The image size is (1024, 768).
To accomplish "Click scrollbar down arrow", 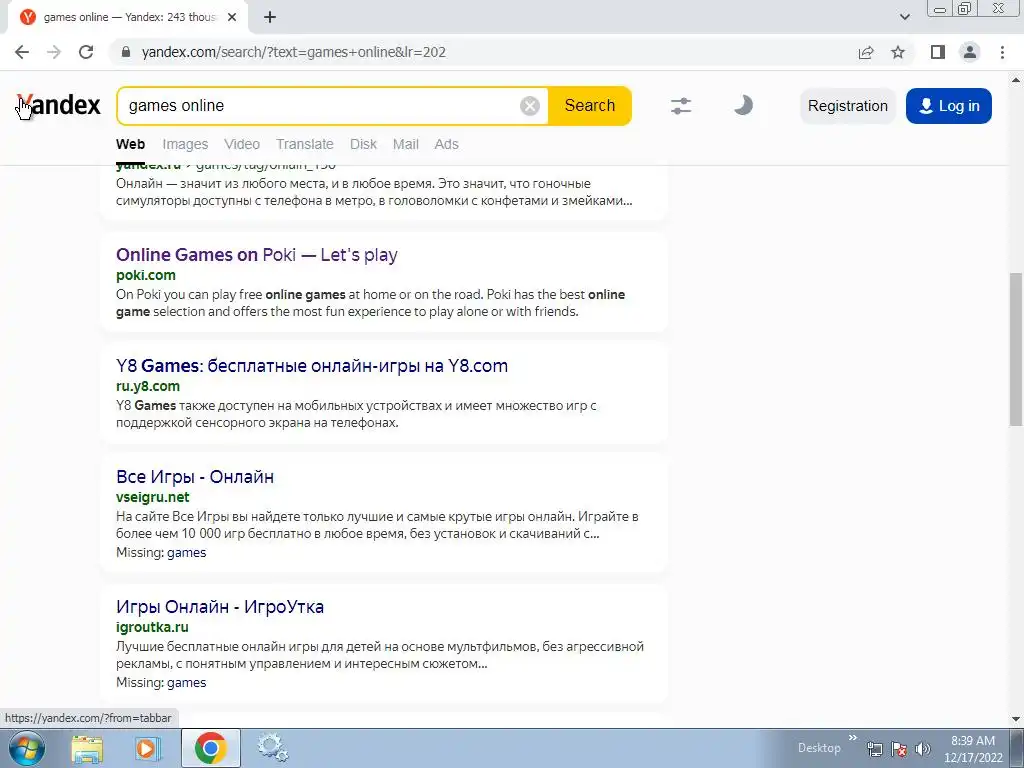I will [1016, 719].
